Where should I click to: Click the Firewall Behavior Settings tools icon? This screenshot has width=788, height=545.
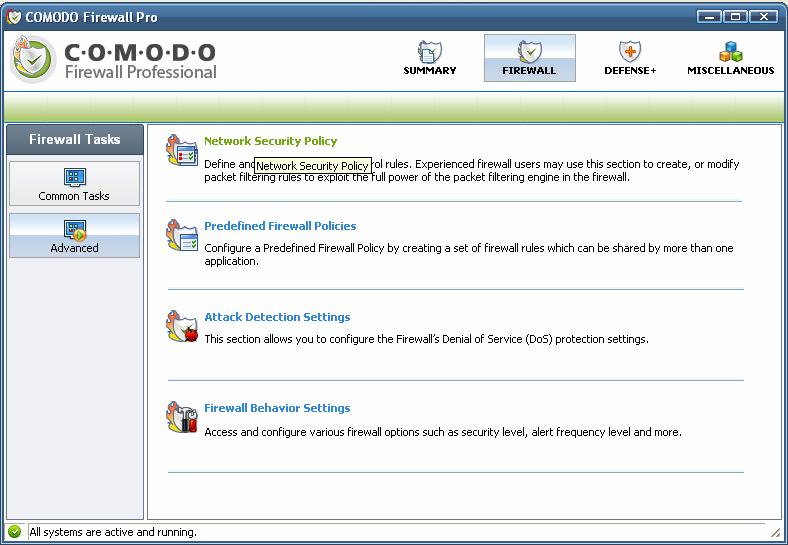point(181,417)
